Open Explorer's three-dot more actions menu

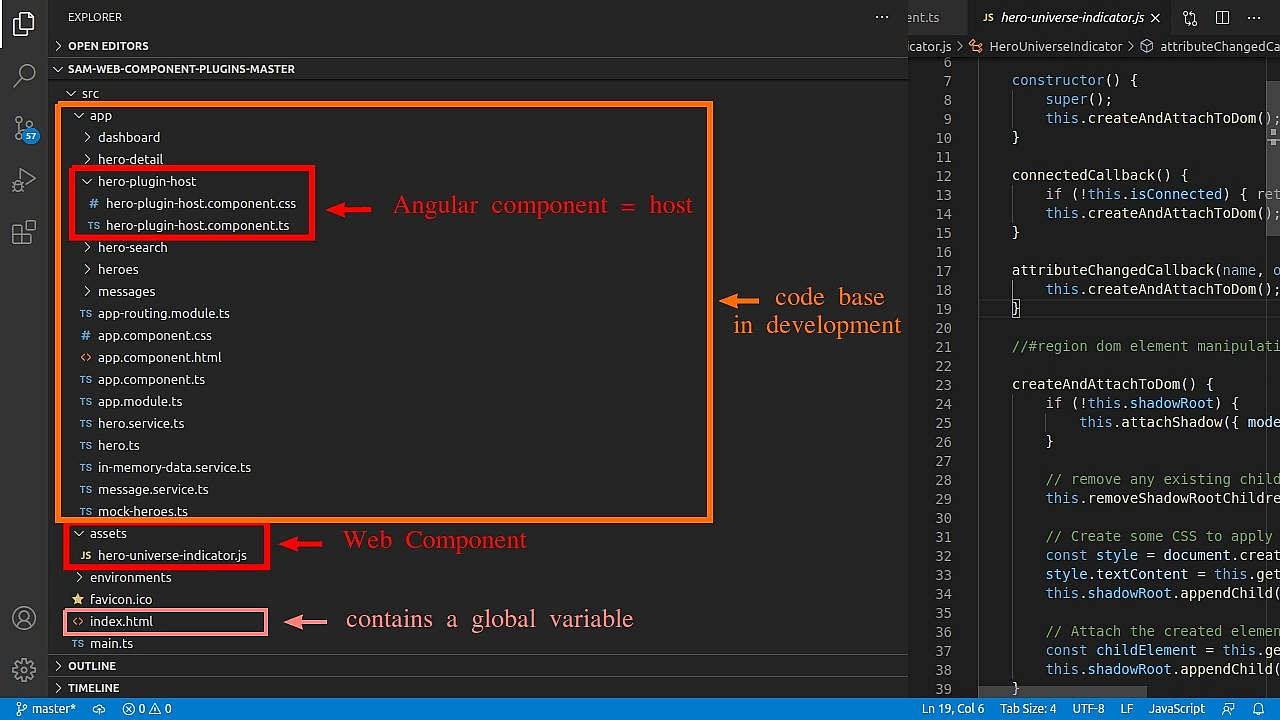[881, 17]
